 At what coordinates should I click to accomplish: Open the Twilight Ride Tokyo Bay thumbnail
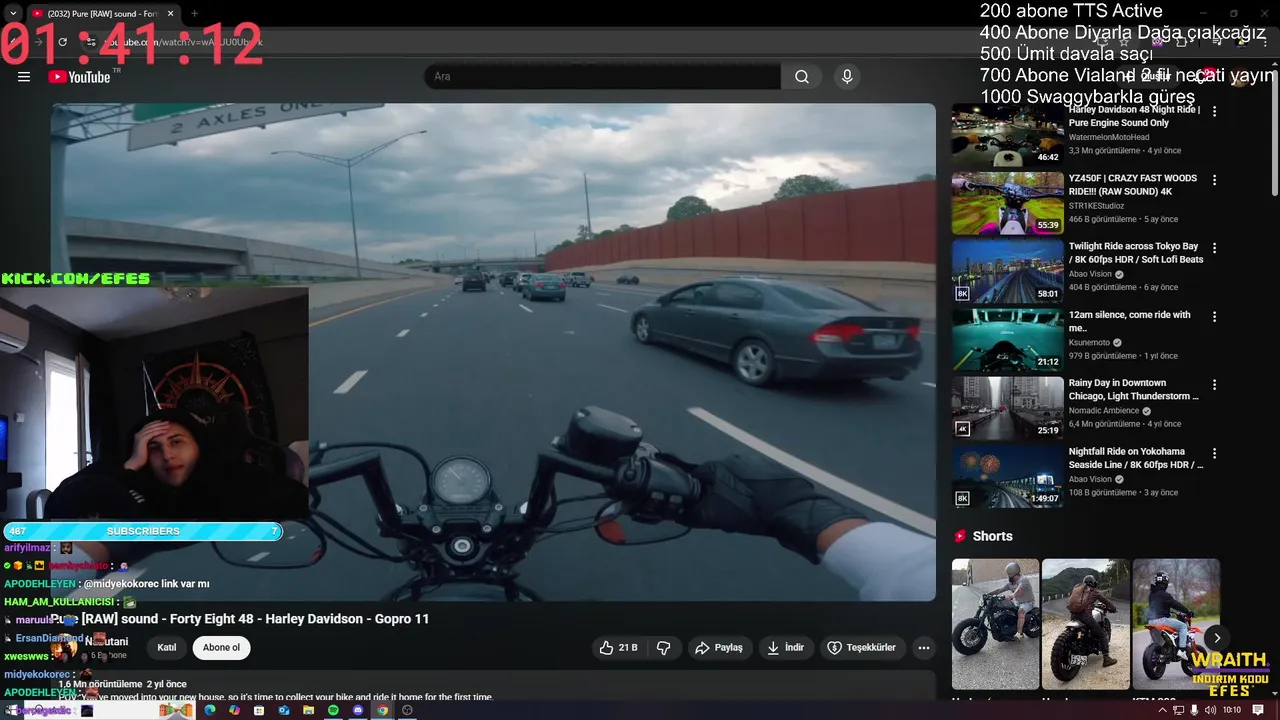pos(1007,271)
